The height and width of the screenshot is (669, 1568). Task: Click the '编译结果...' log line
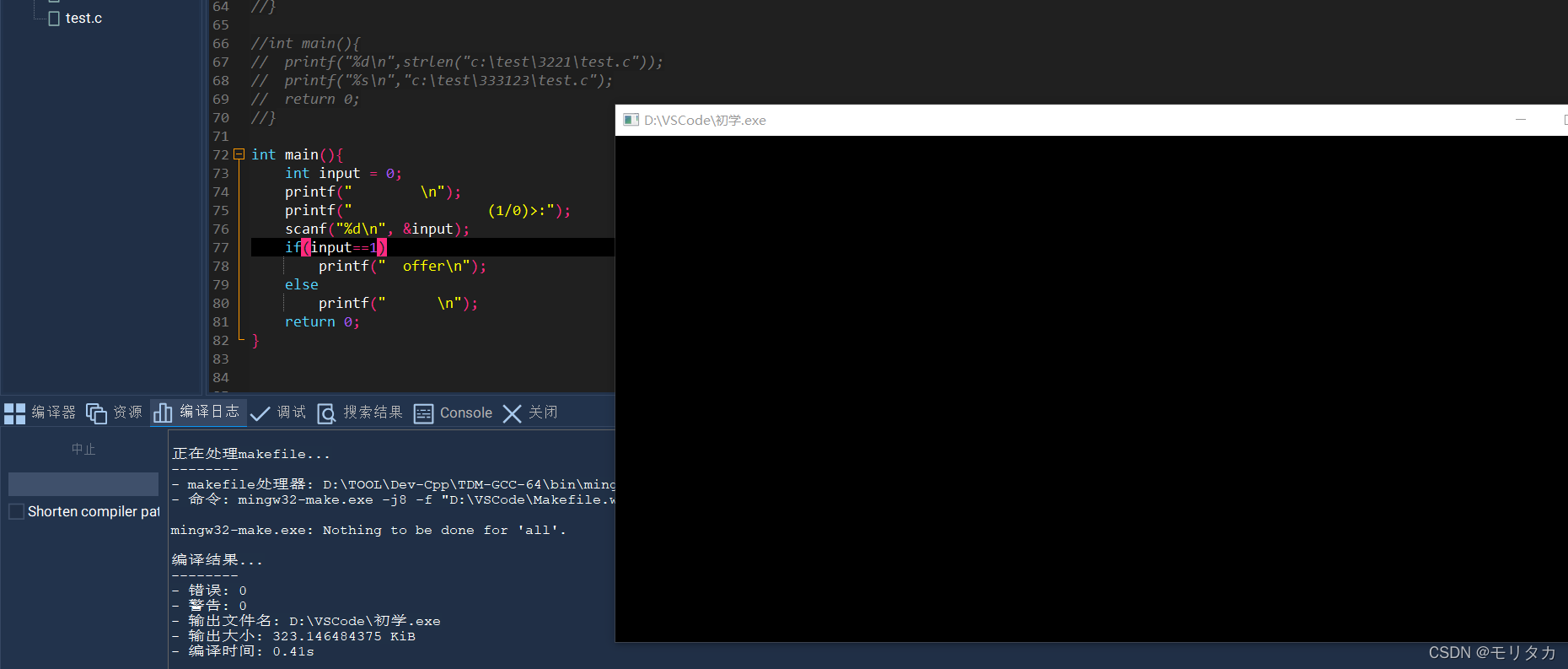[217, 559]
